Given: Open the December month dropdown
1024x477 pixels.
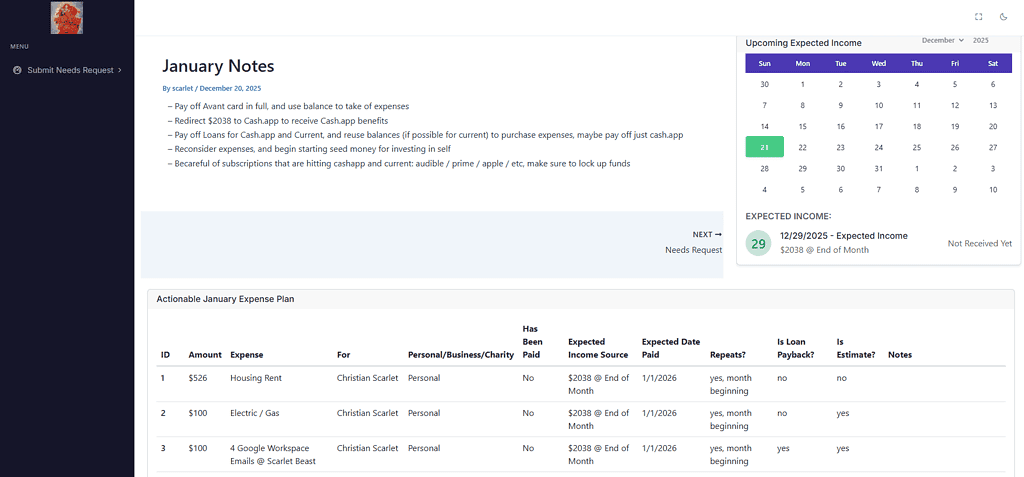Looking at the screenshot, I should [942, 40].
